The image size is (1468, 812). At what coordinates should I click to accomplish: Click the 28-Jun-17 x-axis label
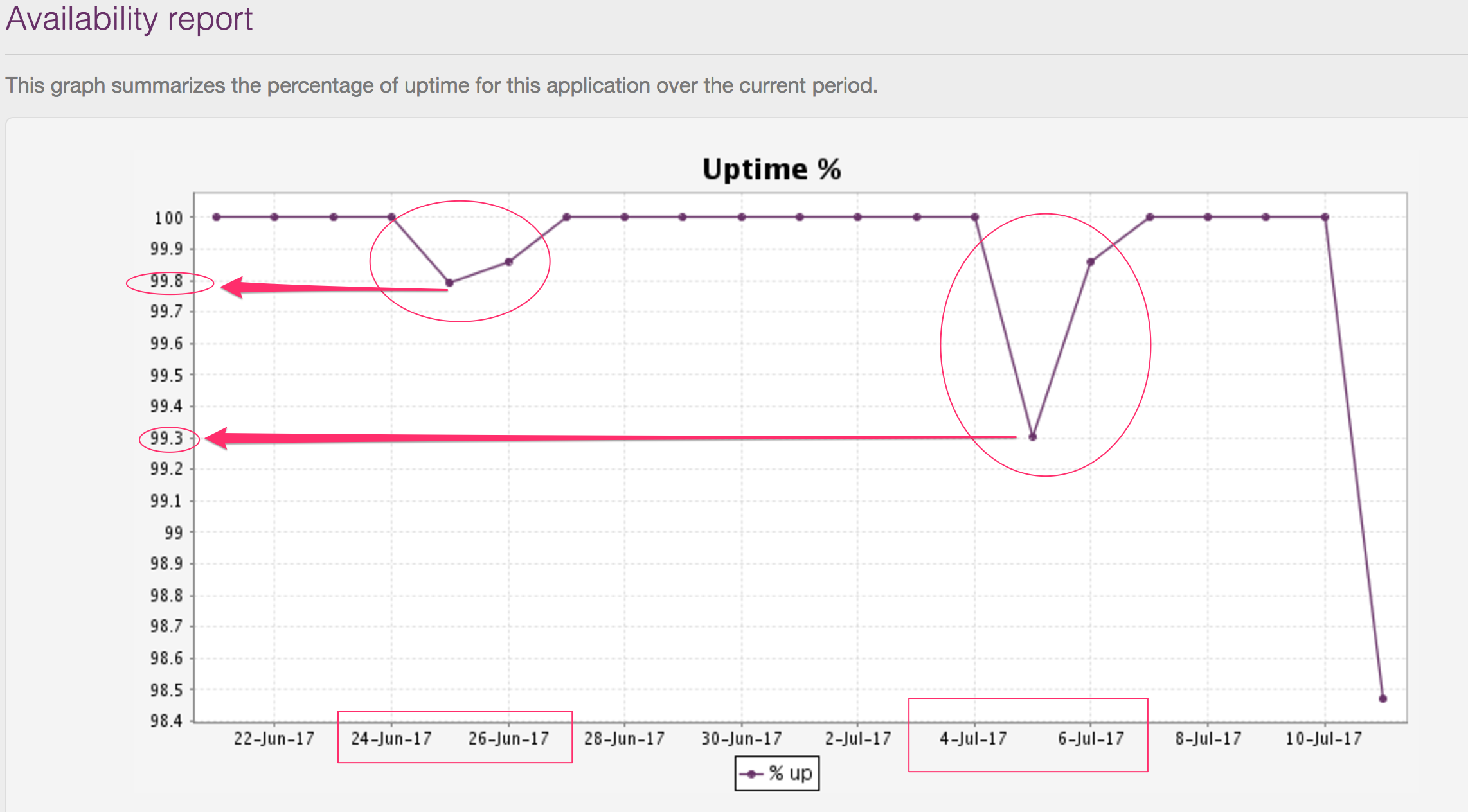[623, 739]
